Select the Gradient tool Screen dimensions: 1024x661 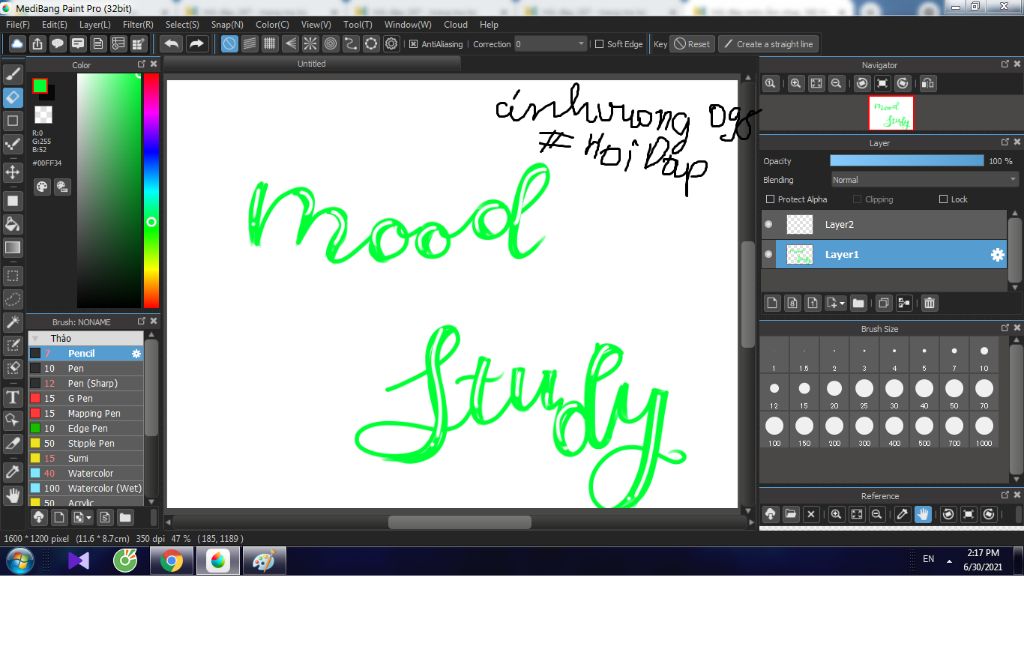[x=12, y=248]
